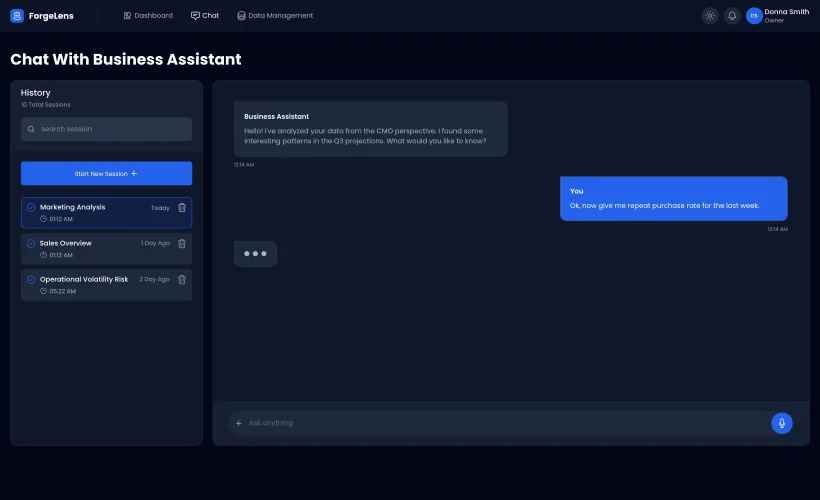The height and width of the screenshot is (500, 820).
Task: Open the notifications bell icon
Action: point(732,16)
